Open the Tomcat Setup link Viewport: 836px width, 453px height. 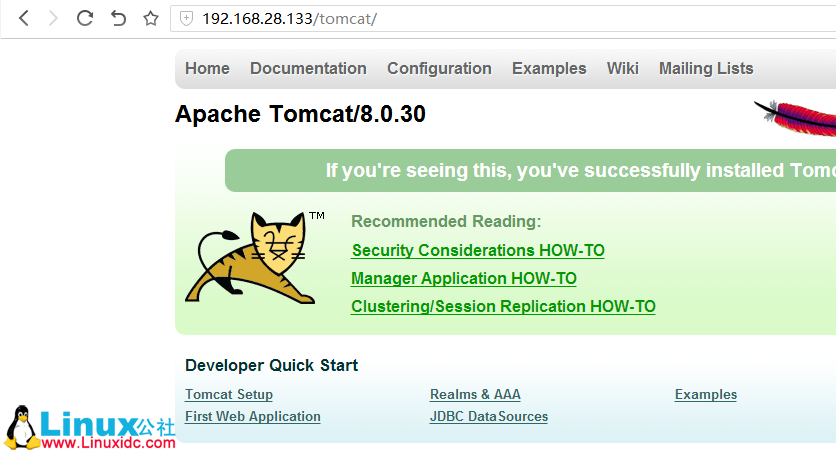click(229, 394)
